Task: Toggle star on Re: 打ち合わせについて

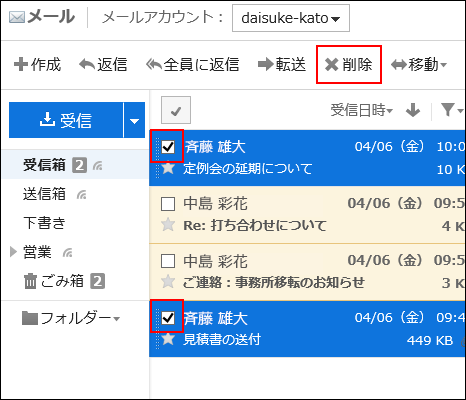Action: coord(168,225)
